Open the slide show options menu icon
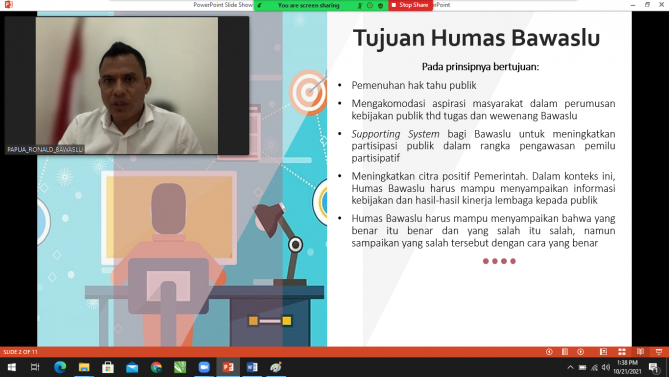 tap(565, 352)
